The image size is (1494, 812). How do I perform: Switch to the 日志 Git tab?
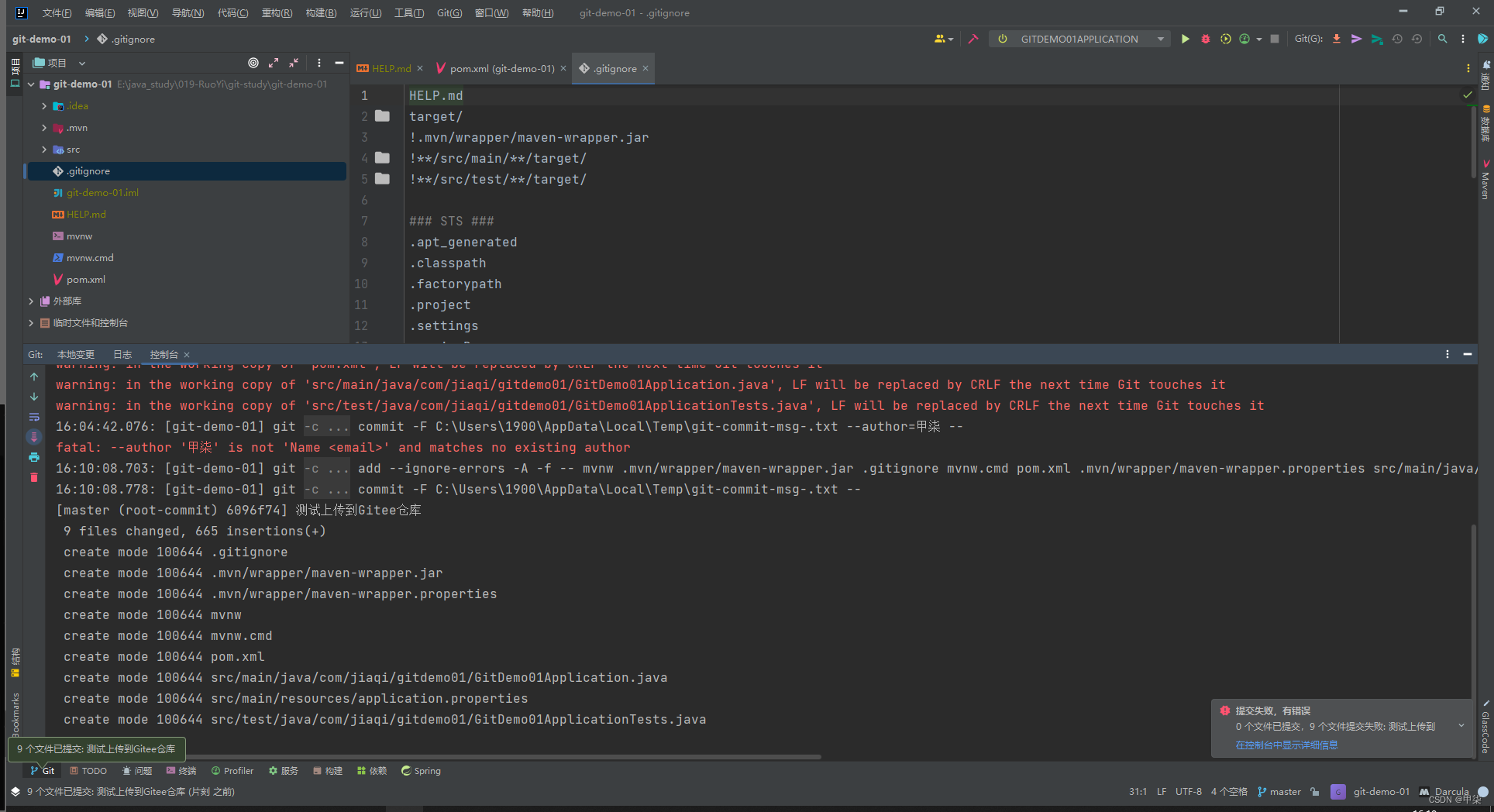tap(122, 354)
